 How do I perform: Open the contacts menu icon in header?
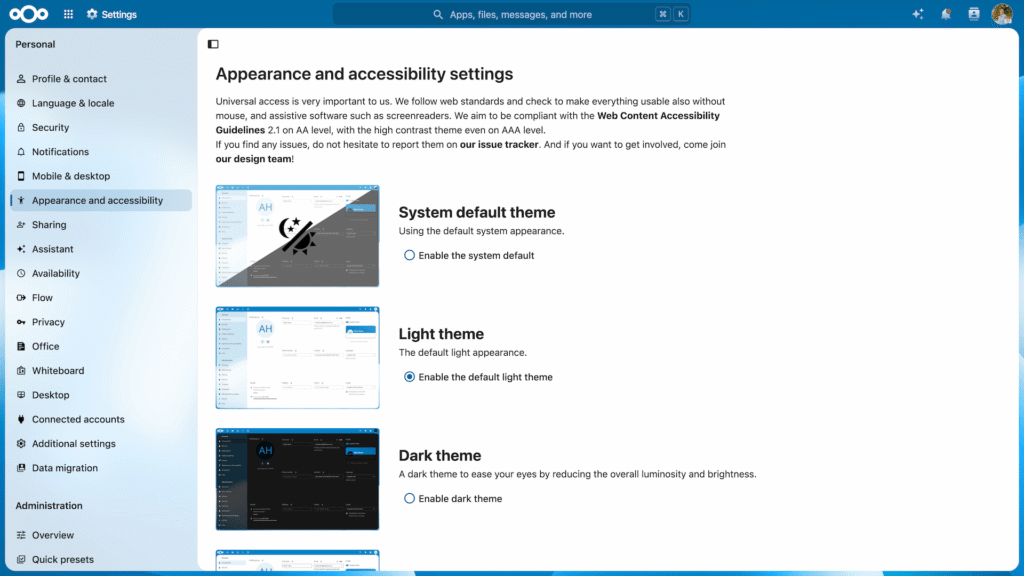tap(974, 14)
